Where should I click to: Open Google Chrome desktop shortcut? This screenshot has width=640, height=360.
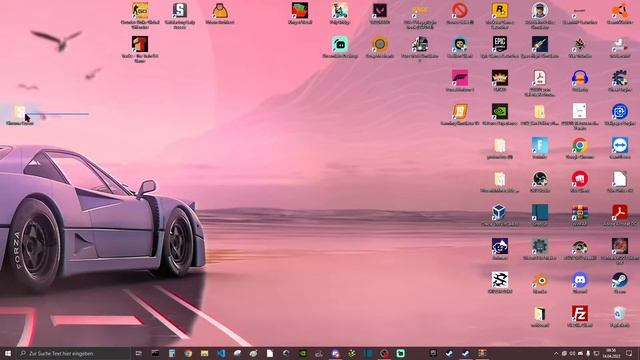click(x=580, y=147)
